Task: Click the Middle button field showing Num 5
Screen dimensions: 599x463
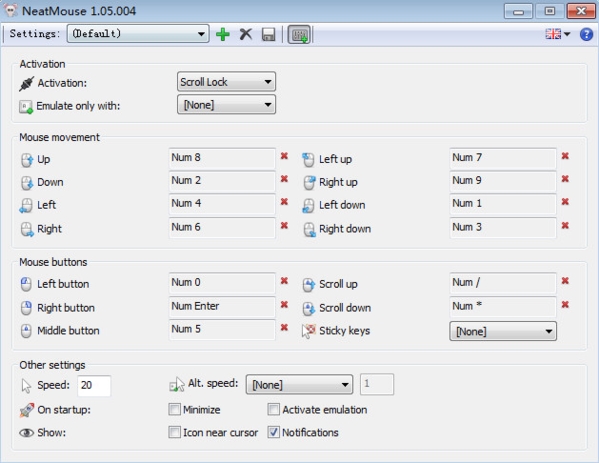Action: (222, 330)
